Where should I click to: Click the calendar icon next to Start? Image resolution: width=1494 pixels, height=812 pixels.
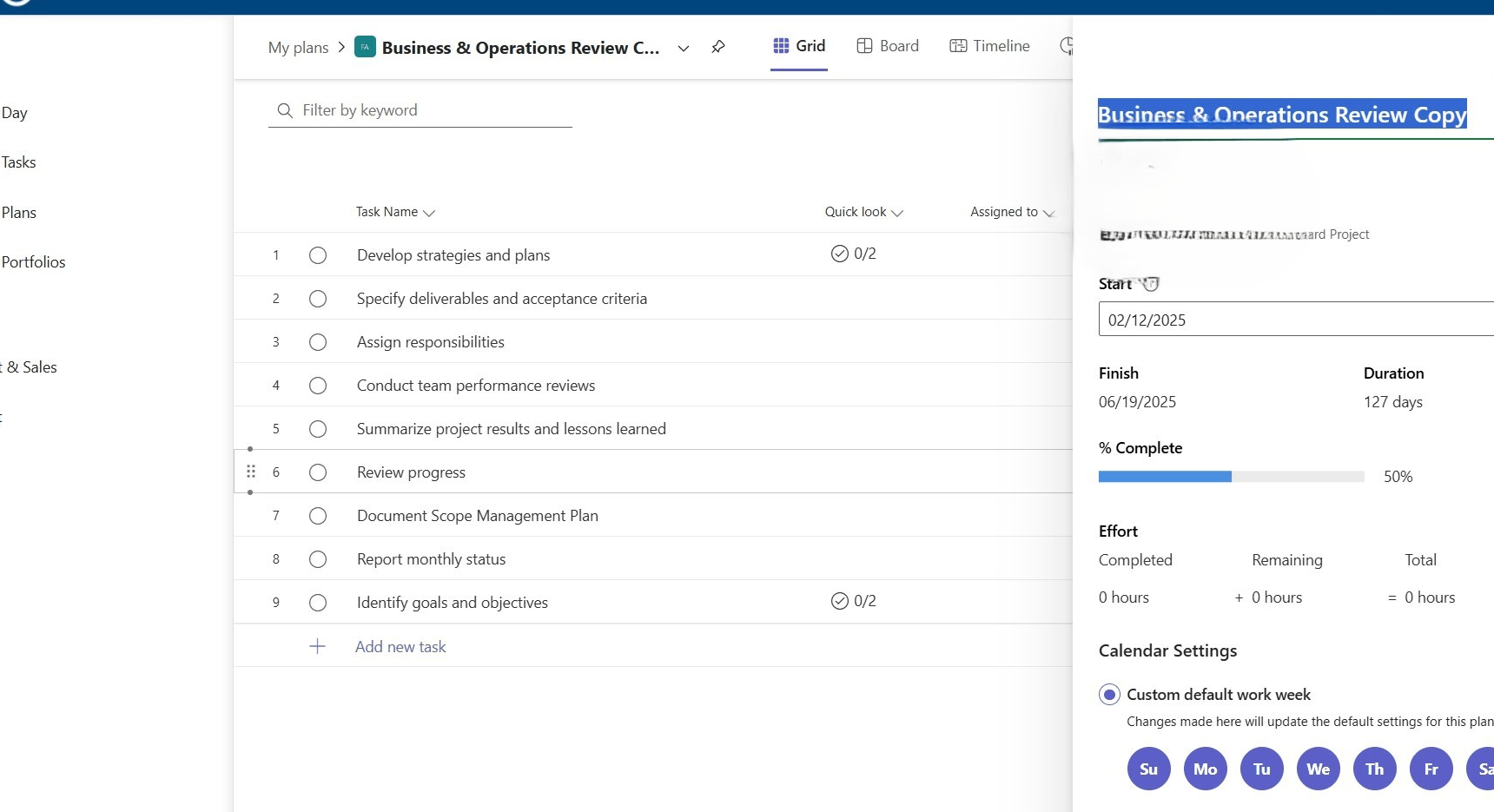[1151, 283]
